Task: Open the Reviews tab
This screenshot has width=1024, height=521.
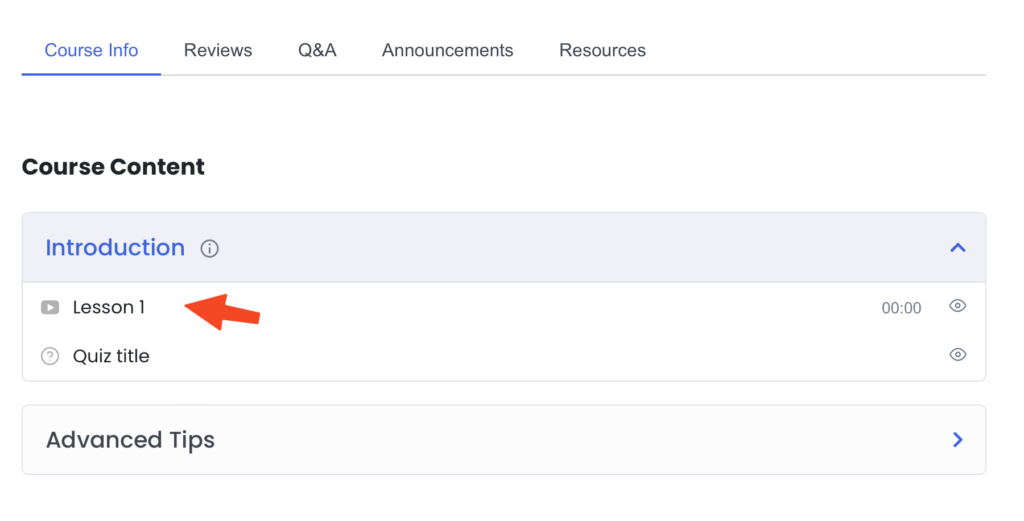Action: coord(217,50)
